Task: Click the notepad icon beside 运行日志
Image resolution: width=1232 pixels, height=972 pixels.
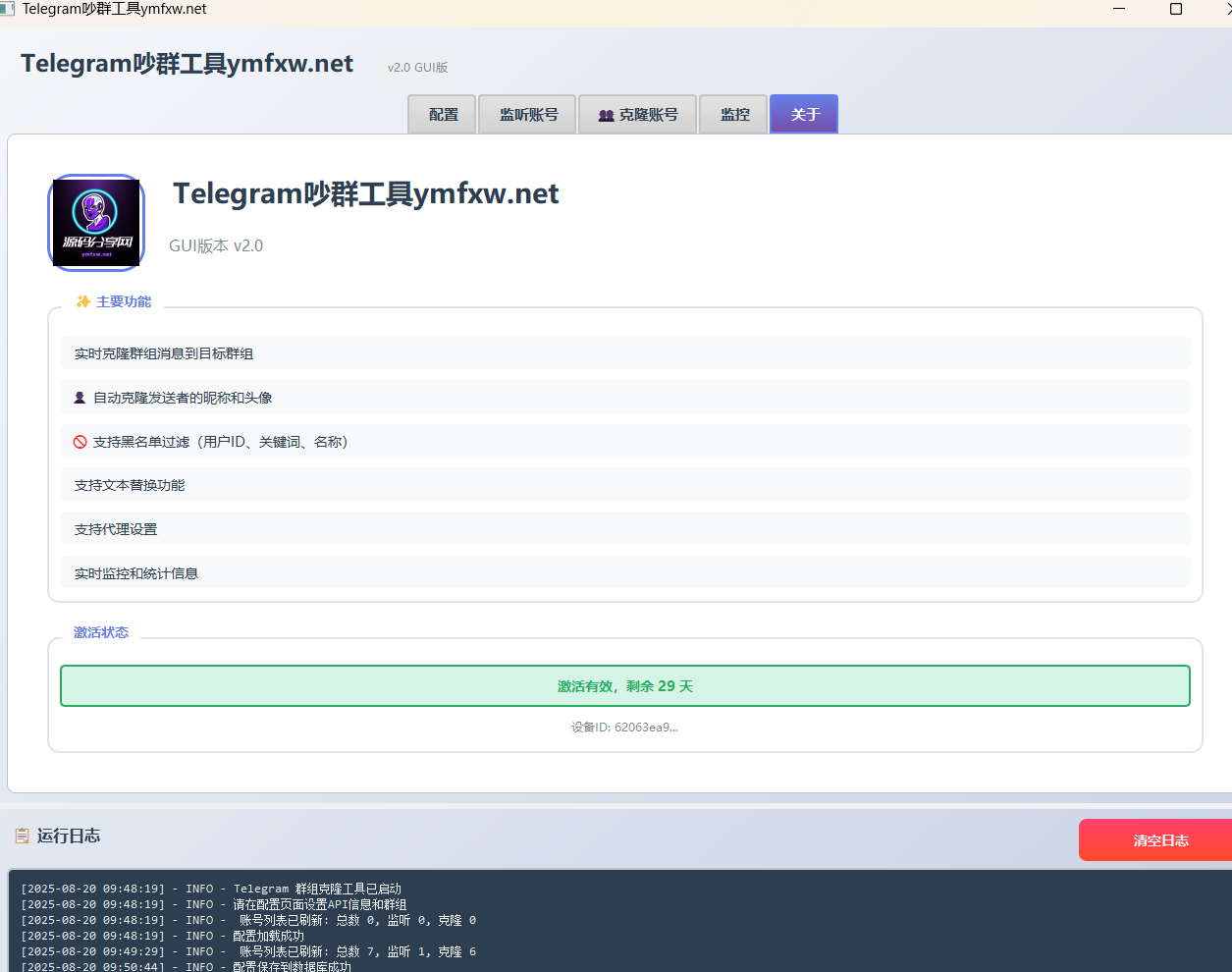Action: point(22,836)
